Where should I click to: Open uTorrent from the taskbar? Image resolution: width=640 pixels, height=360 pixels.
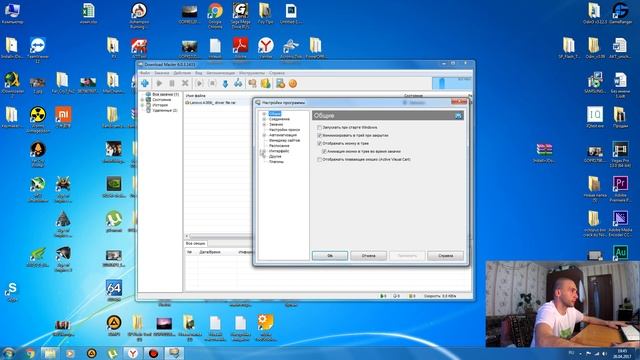tap(112, 353)
